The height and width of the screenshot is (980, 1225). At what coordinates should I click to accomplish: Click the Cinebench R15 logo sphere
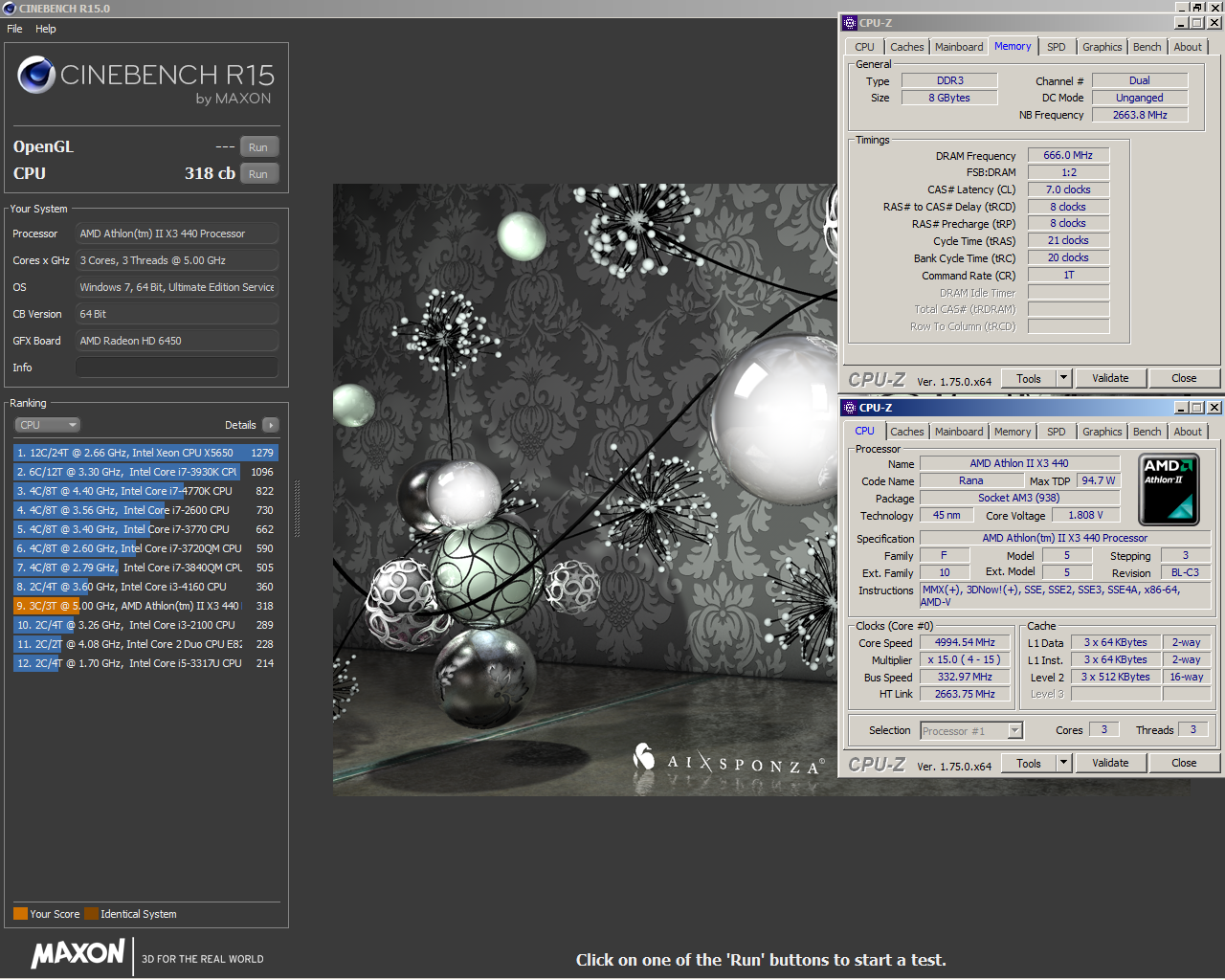[36, 75]
